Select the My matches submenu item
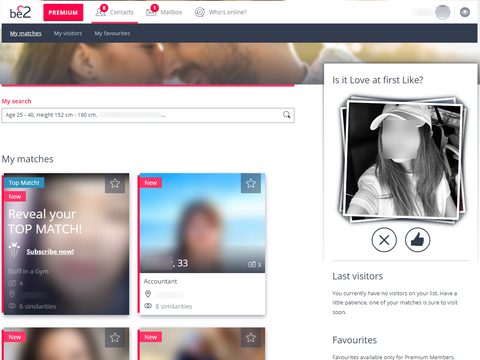Viewport: 480px width, 360px height. coord(26,33)
